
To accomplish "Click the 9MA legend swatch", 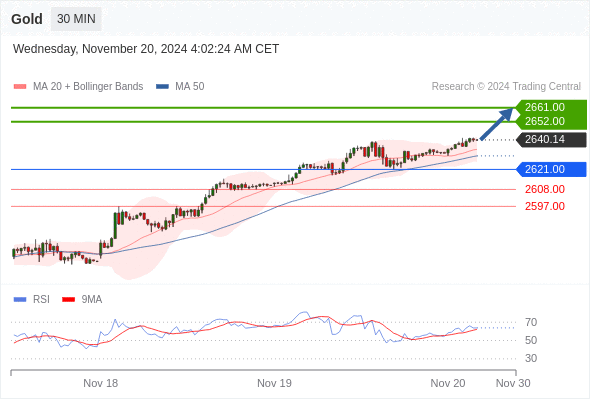I will [68, 300].
